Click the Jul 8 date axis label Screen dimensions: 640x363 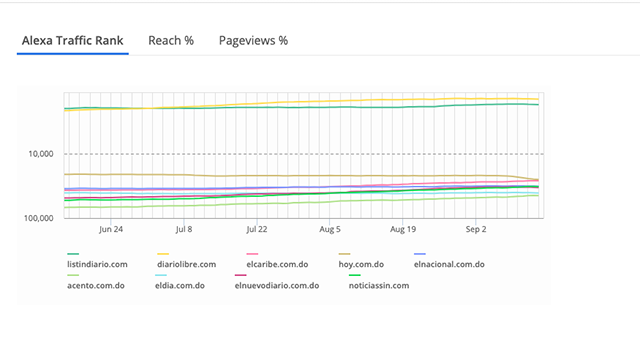(x=184, y=229)
